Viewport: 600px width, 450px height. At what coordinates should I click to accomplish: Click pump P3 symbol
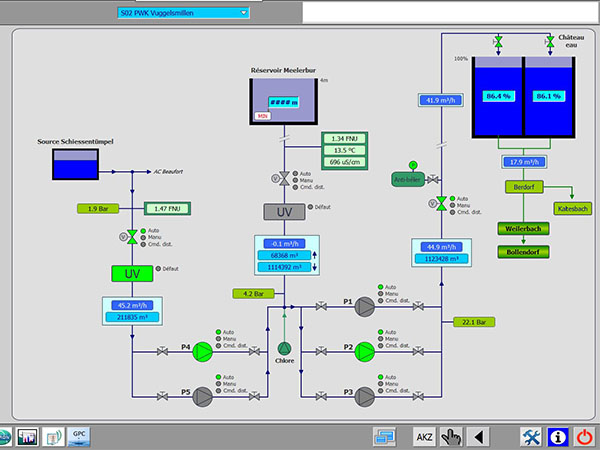tap(365, 396)
